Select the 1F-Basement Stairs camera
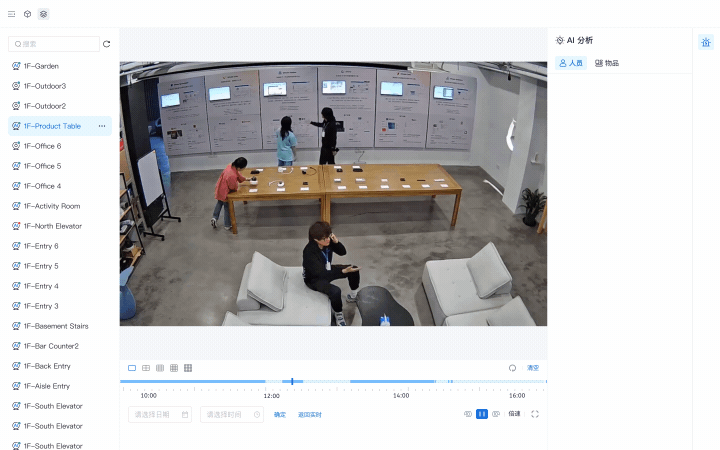Image resolution: width=720 pixels, height=450 pixels. click(60, 326)
